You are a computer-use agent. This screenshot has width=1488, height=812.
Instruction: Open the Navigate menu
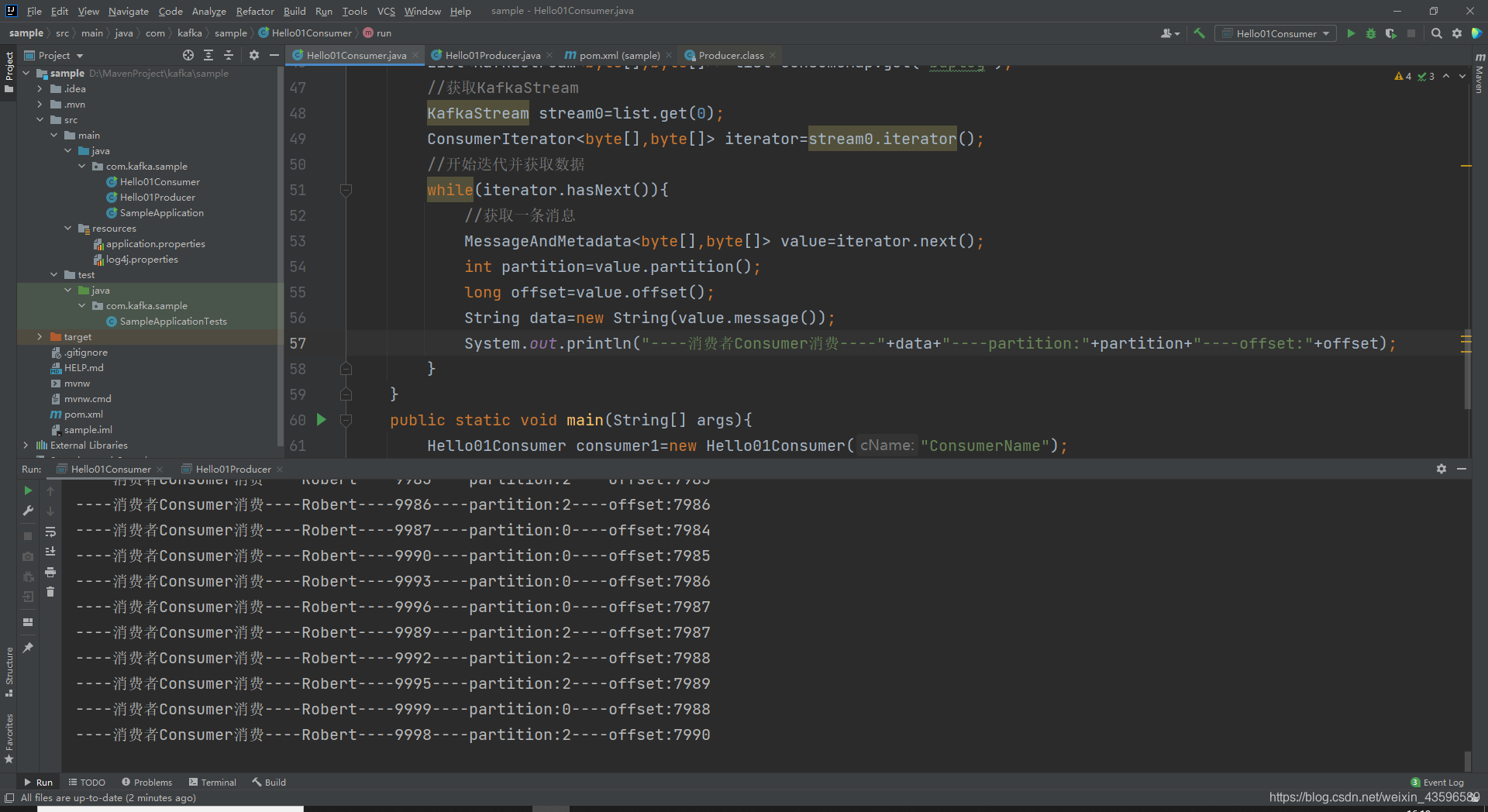(x=128, y=11)
